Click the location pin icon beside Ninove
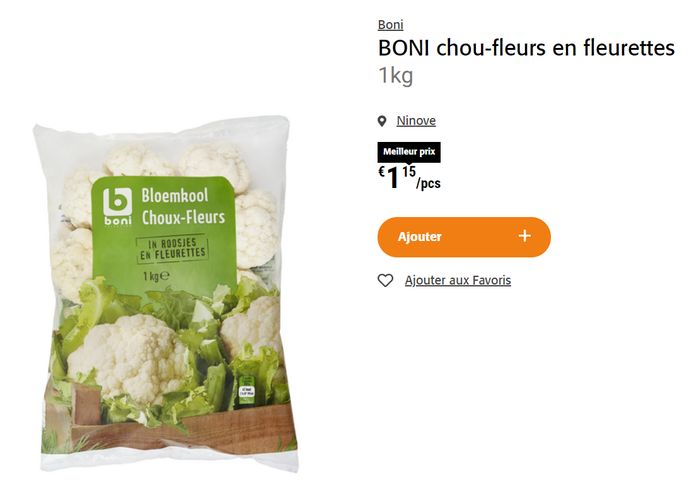Image resolution: width=694 pixels, height=494 pixels. coord(382,121)
